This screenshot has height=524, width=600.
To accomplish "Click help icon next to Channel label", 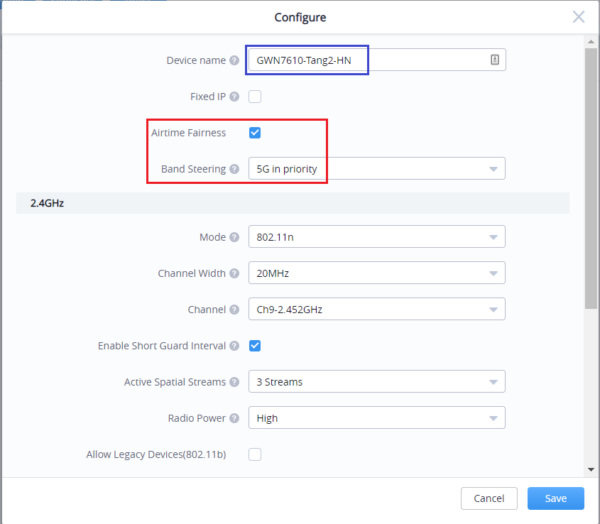I will pyautogui.click(x=234, y=310).
